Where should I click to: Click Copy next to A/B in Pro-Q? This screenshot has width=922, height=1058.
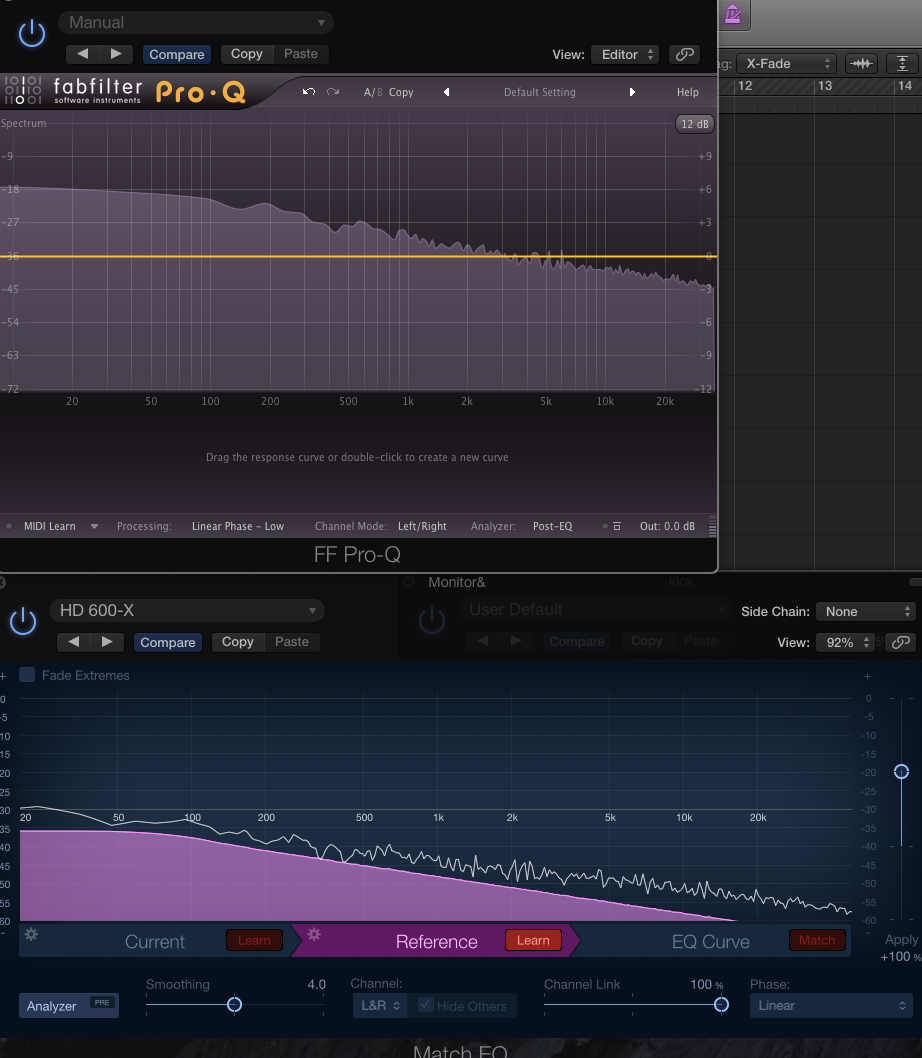pos(401,92)
